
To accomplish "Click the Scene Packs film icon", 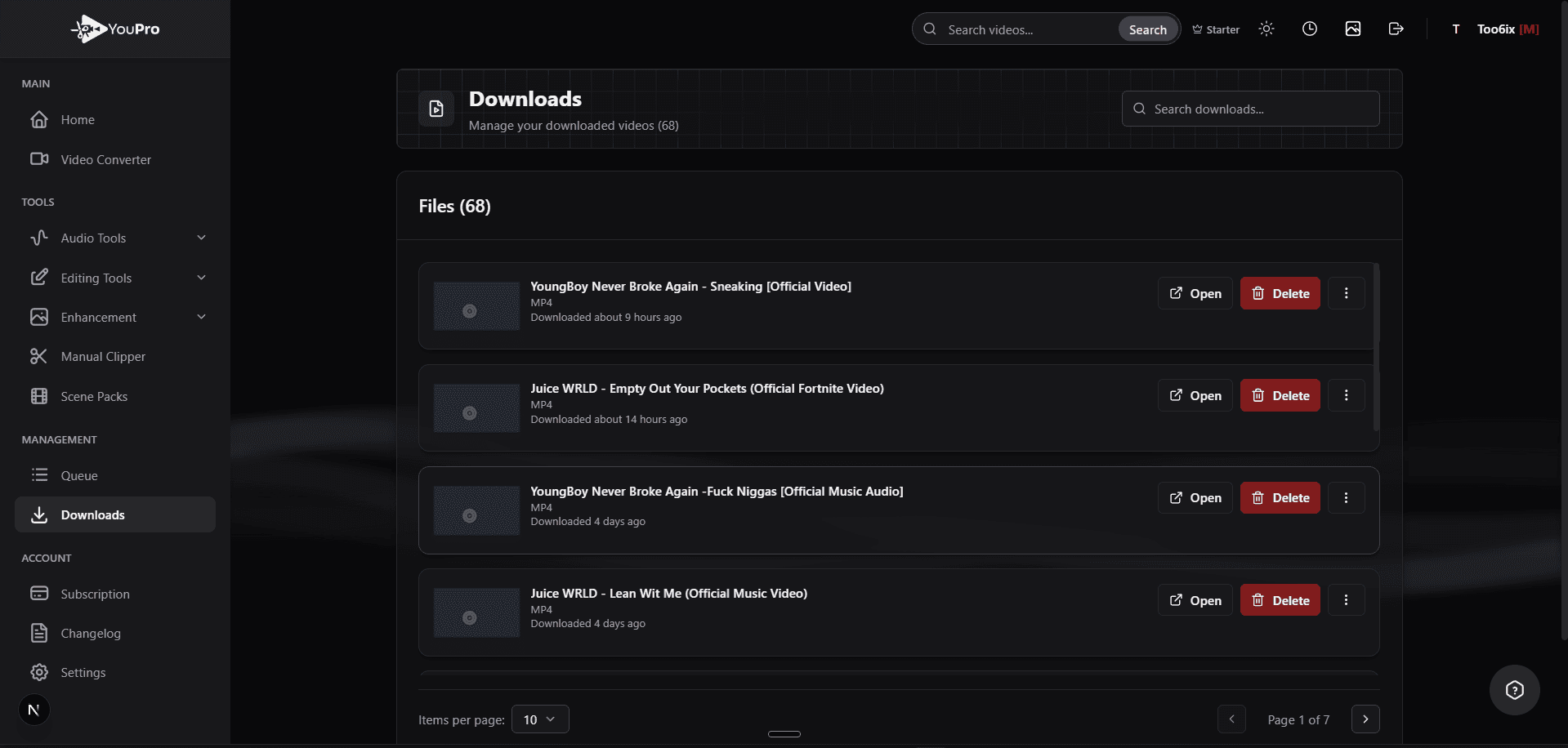I will pyautogui.click(x=39, y=396).
